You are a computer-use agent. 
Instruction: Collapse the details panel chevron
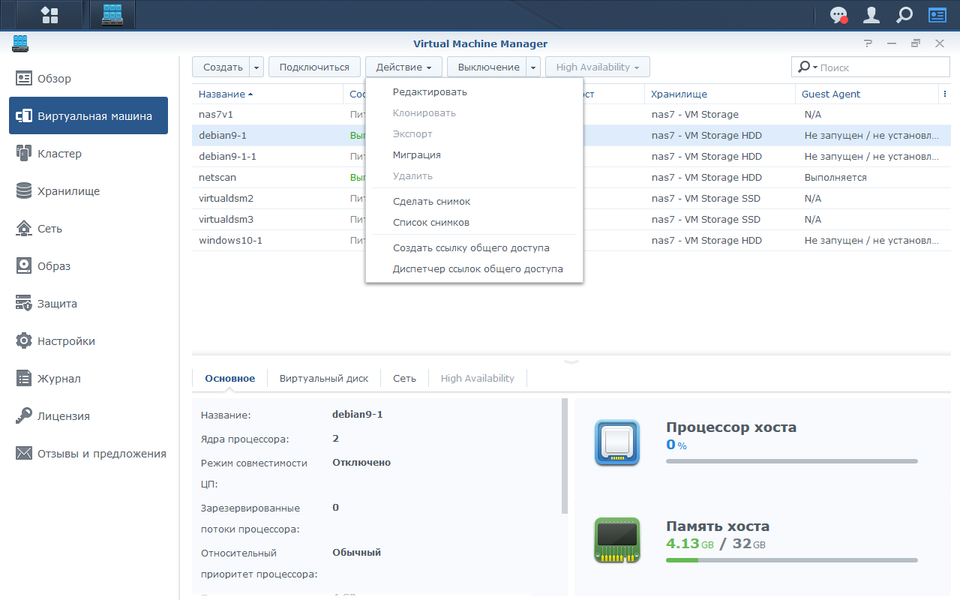pos(571,362)
